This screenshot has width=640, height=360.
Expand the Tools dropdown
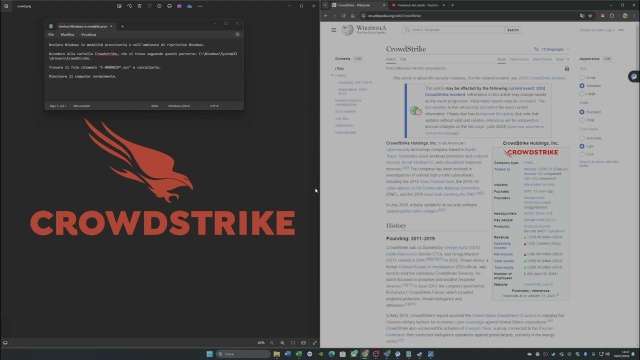(x=562, y=59)
